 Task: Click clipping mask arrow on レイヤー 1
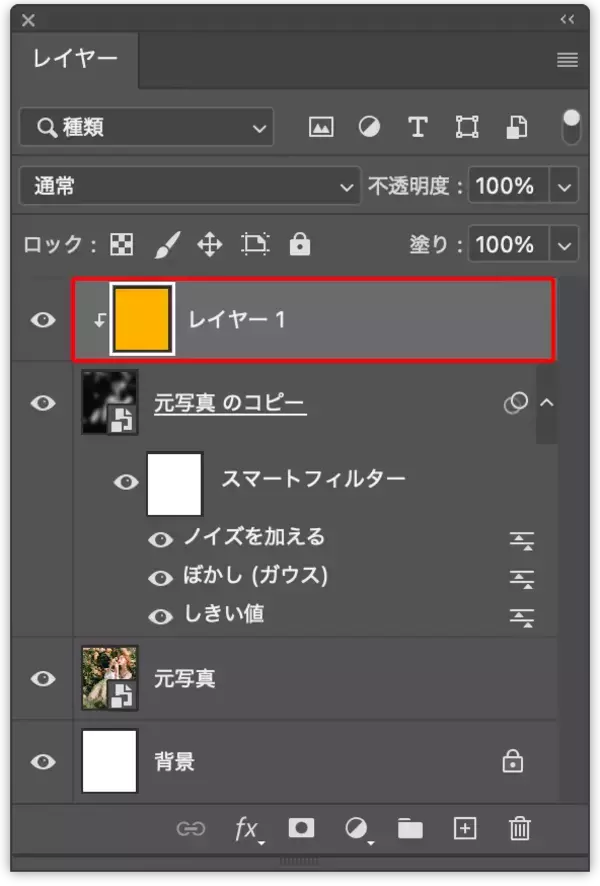[x=99, y=320]
